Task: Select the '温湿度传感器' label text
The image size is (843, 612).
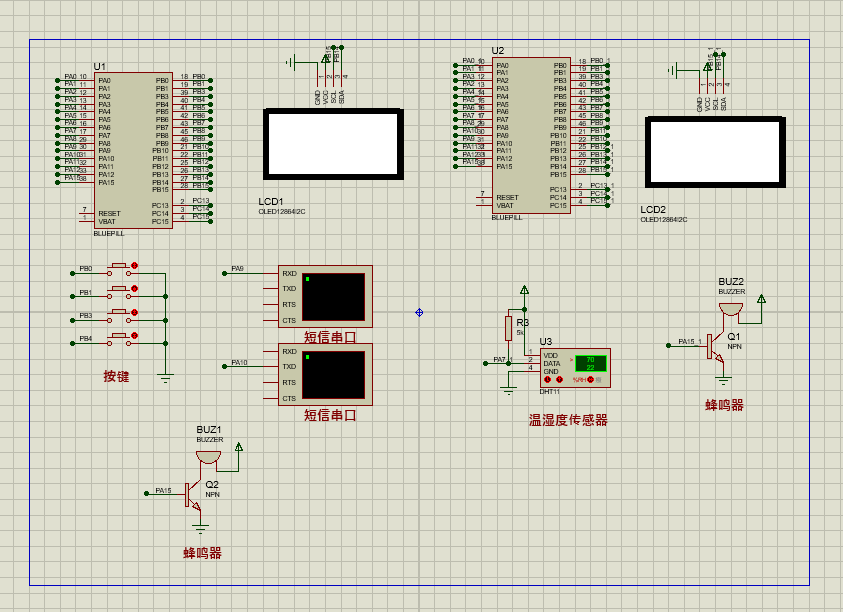Action: click(x=568, y=420)
